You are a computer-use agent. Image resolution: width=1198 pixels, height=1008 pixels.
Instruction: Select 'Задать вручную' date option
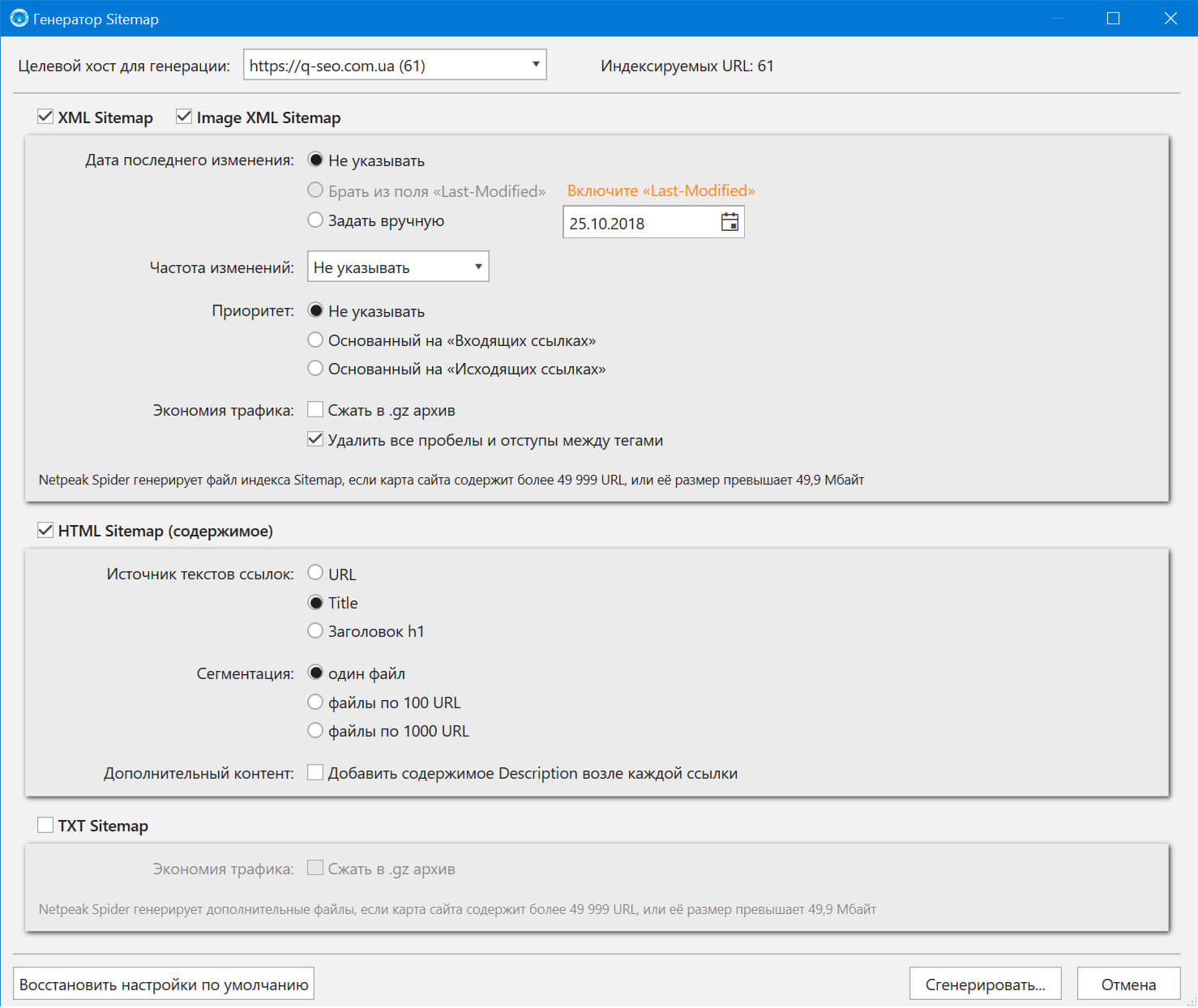pos(315,220)
